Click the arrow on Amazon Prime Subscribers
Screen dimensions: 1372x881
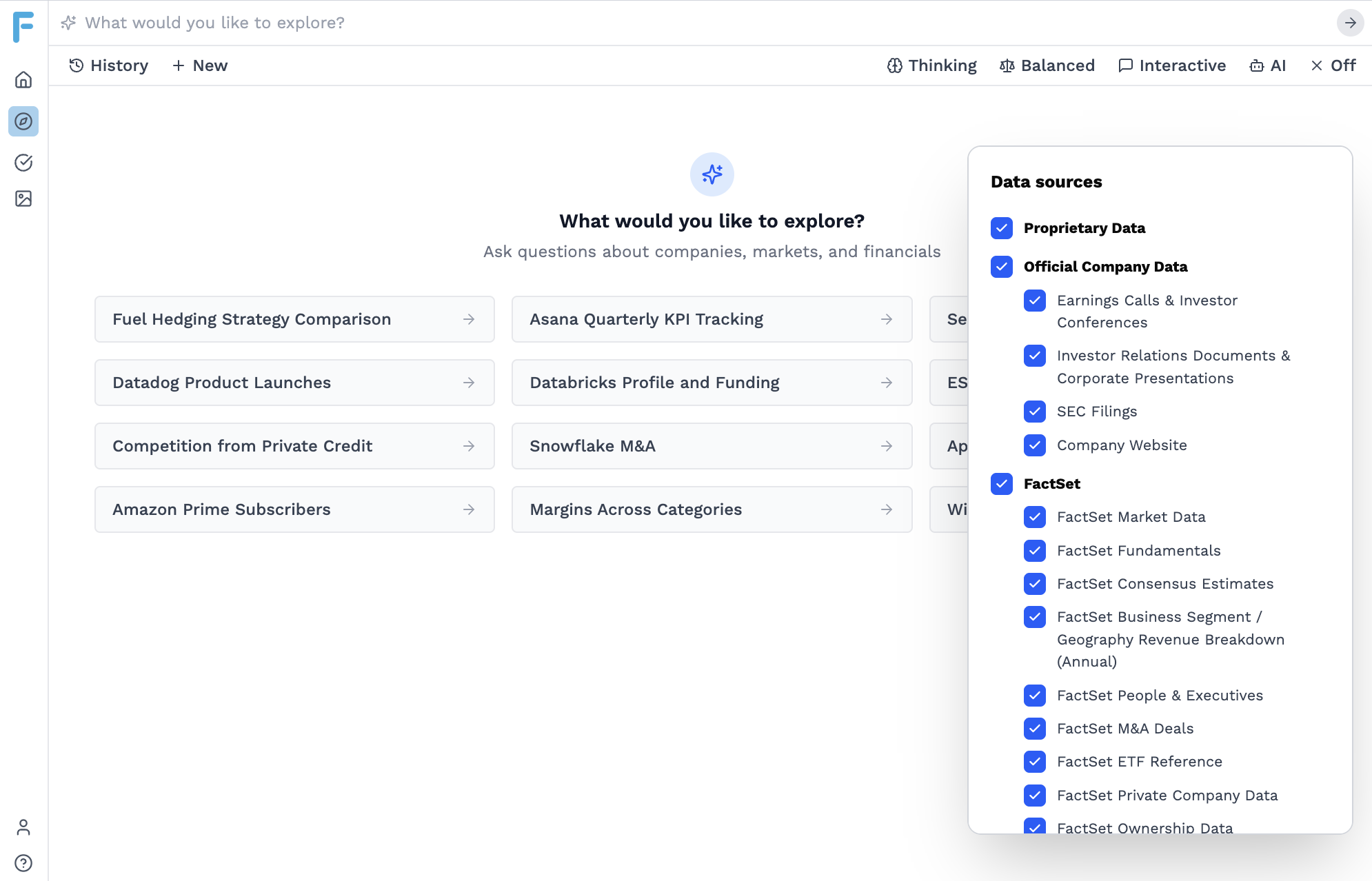(469, 509)
